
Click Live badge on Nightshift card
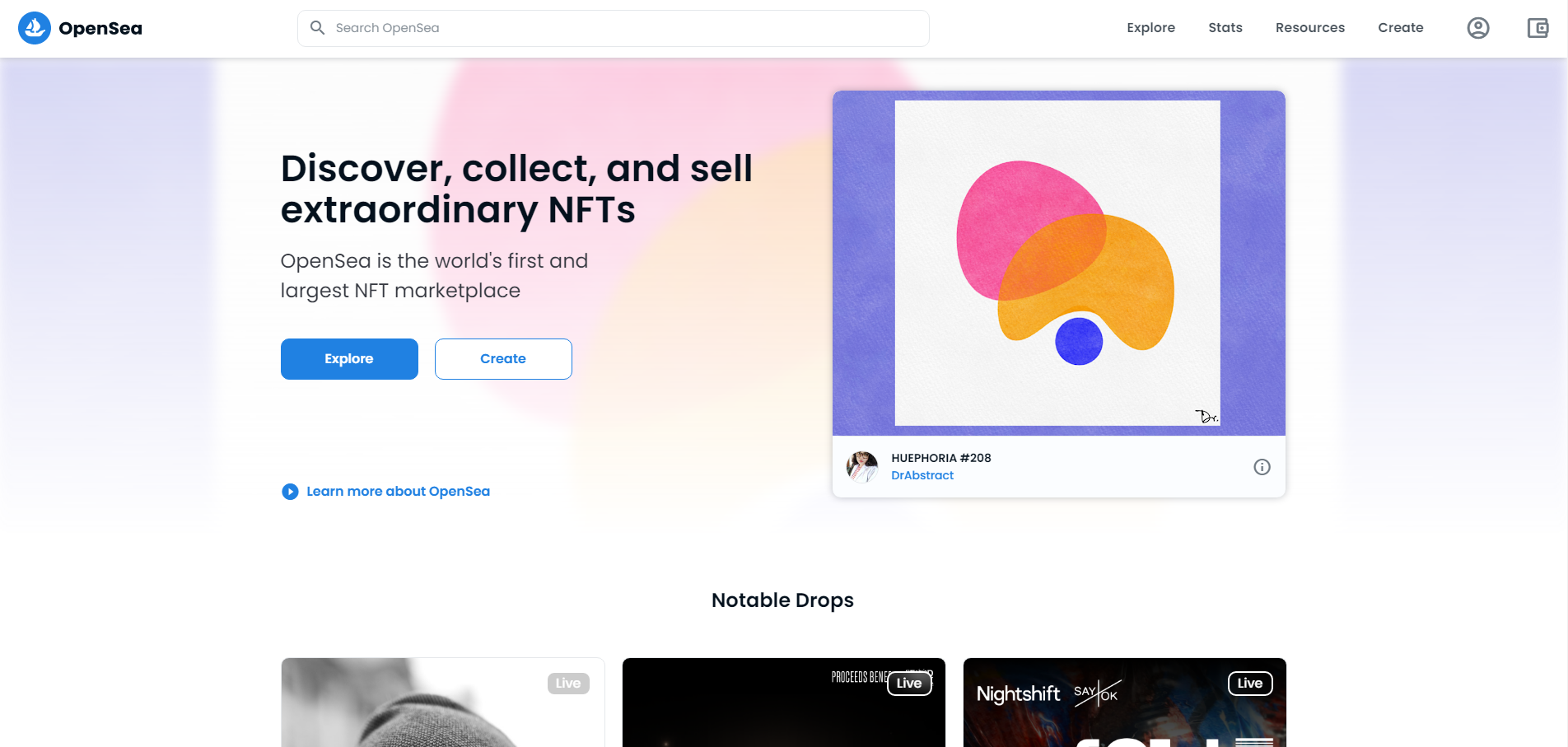1250,684
